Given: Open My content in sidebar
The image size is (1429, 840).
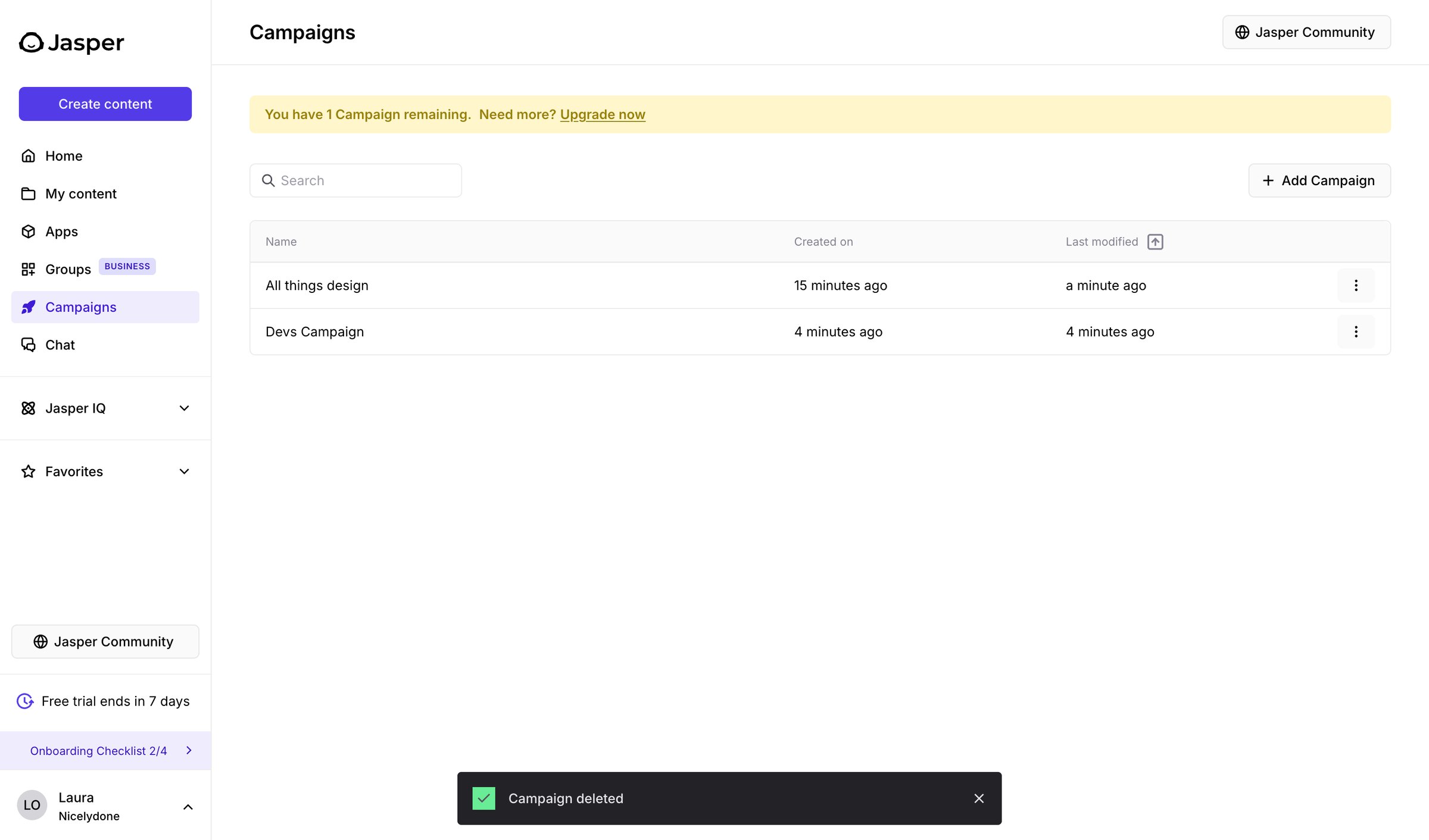Looking at the screenshot, I should (105, 193).
